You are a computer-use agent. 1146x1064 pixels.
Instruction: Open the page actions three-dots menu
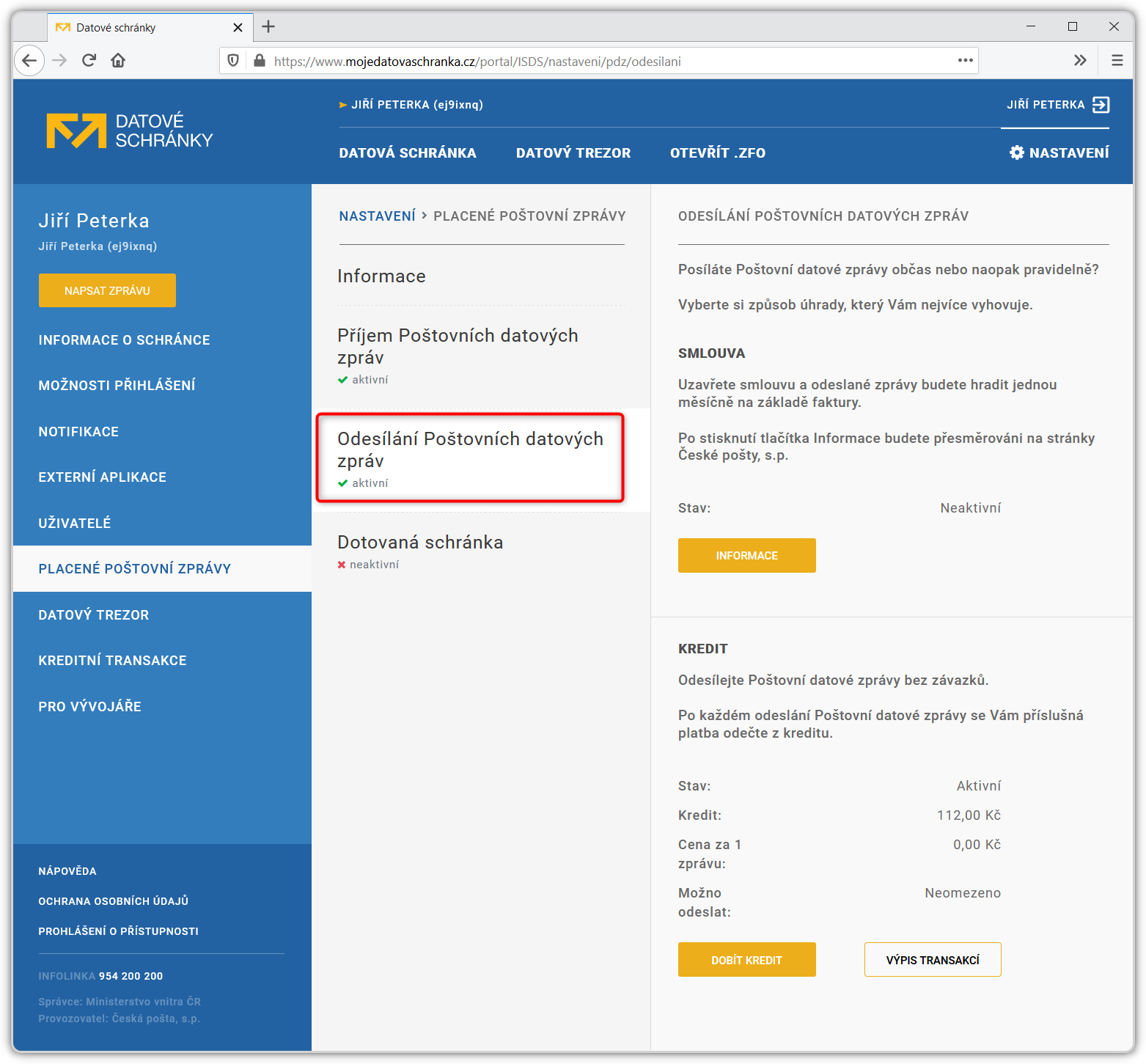coord(965,60)
